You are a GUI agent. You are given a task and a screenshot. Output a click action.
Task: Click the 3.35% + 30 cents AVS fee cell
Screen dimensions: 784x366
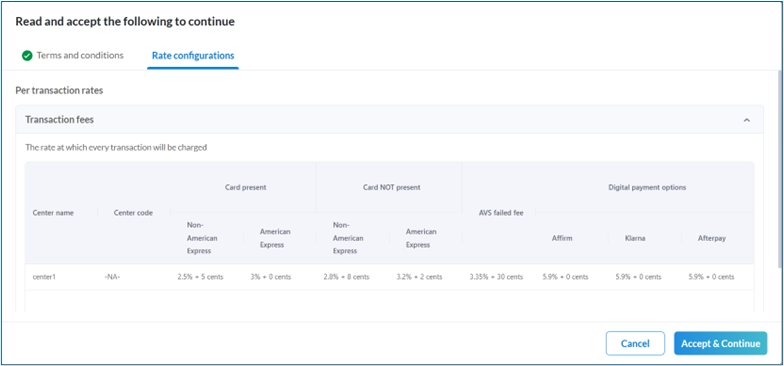(496, 276)
